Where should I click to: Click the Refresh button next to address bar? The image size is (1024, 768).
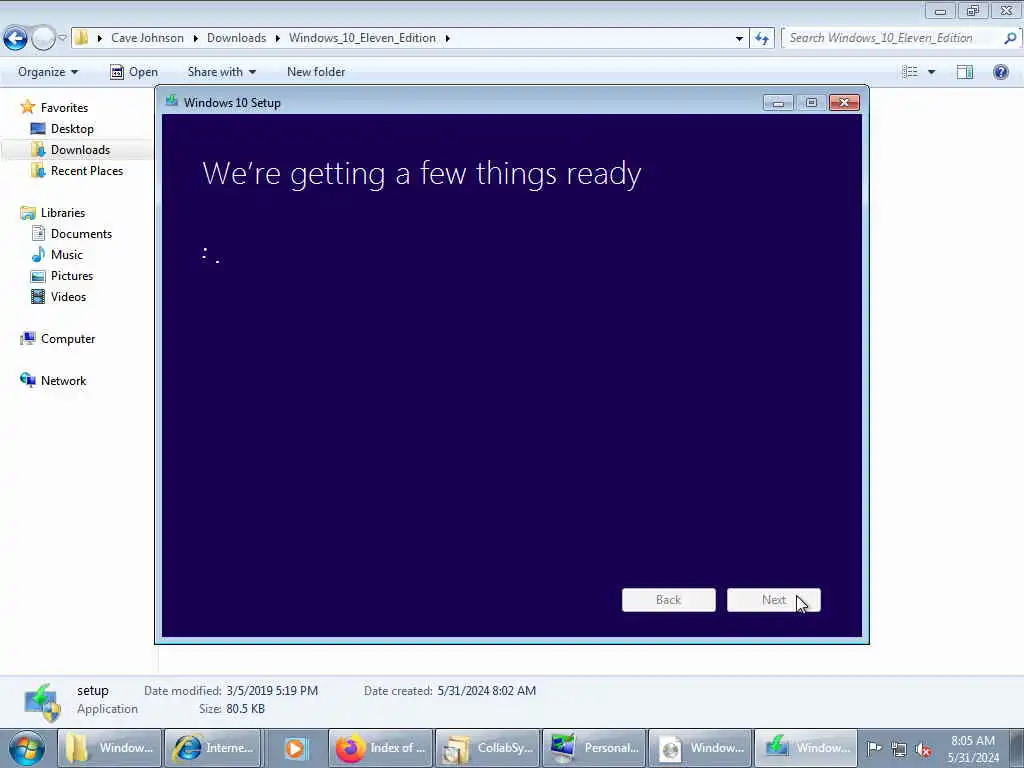point(762,38)
